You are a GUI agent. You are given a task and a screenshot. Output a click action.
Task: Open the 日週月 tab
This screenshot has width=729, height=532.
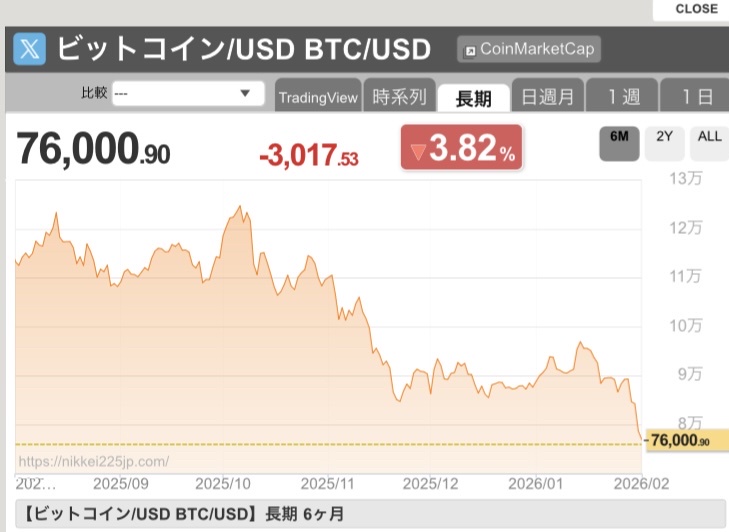coord(547,97)
